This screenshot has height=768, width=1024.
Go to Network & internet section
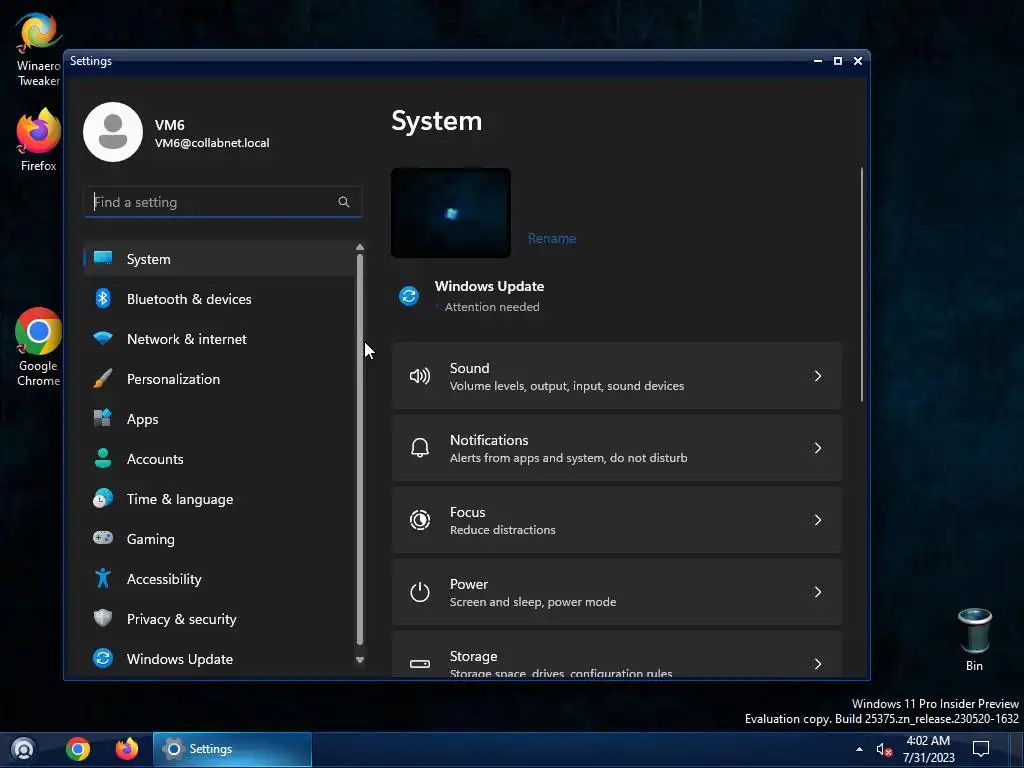tap(219, 339)
